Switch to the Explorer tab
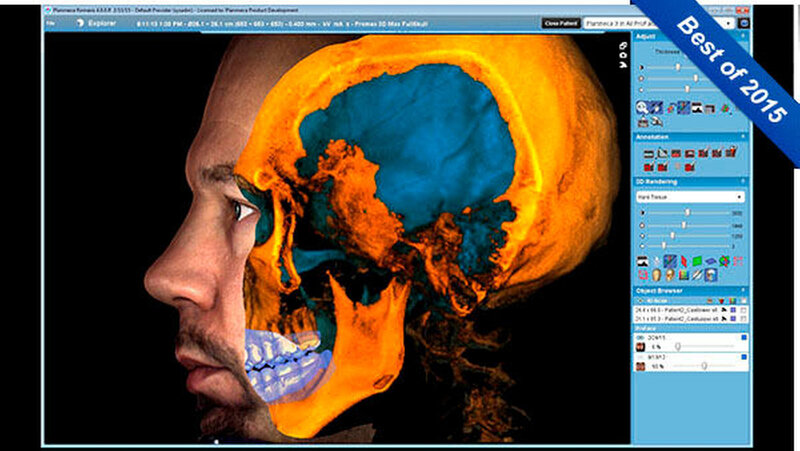This screenshot has width=800, height=451. tap(101, 22)
